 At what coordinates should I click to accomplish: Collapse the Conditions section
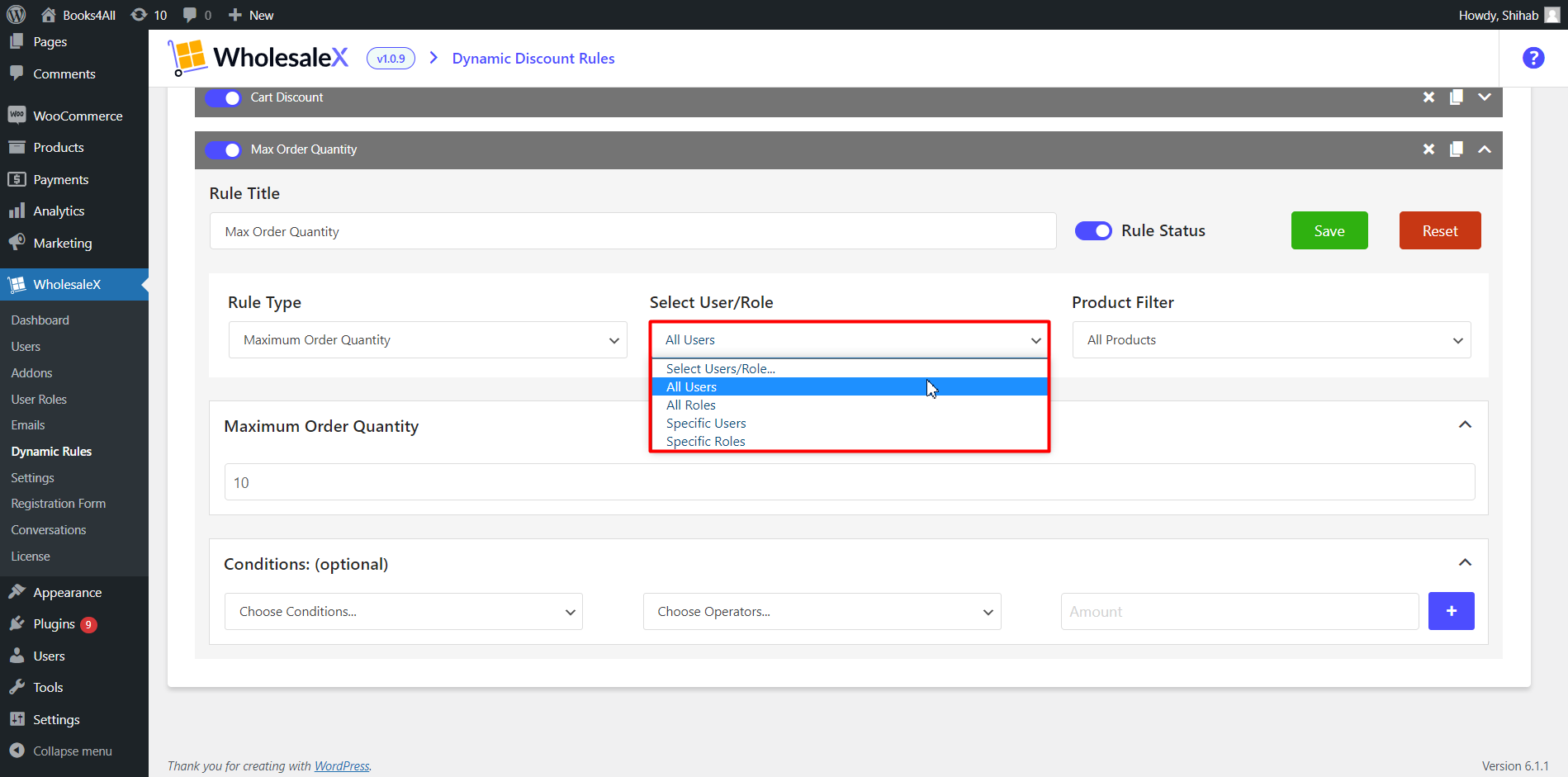[x=1465, y=562]
